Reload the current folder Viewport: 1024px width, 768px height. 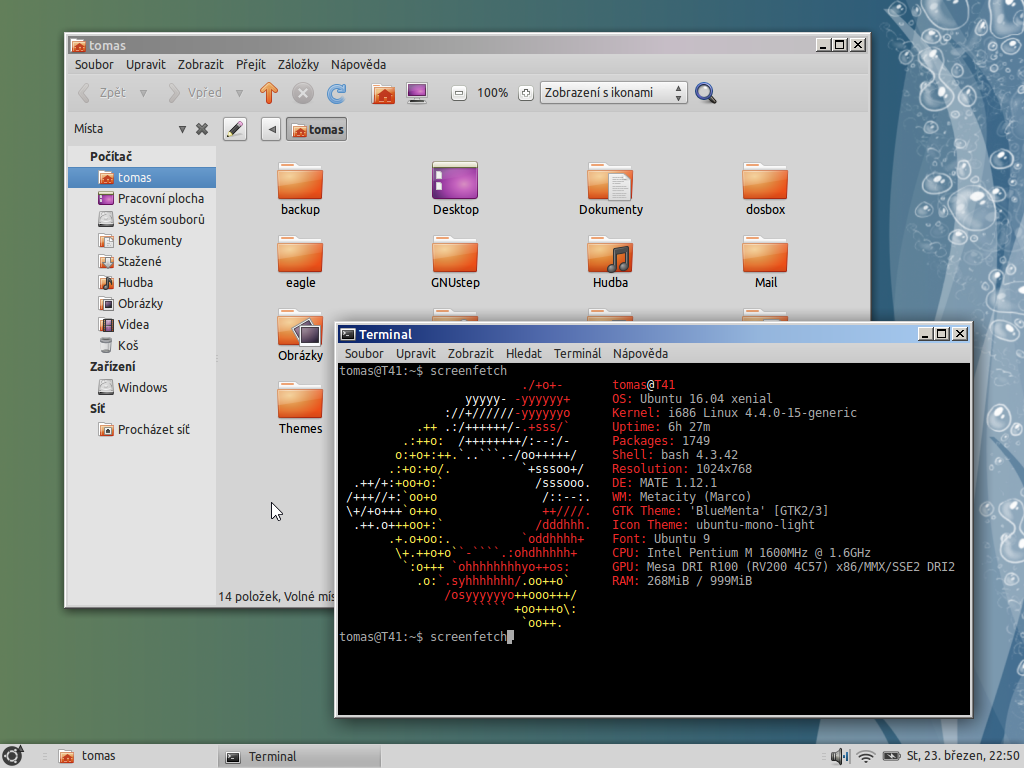click(x=336, y=93)
